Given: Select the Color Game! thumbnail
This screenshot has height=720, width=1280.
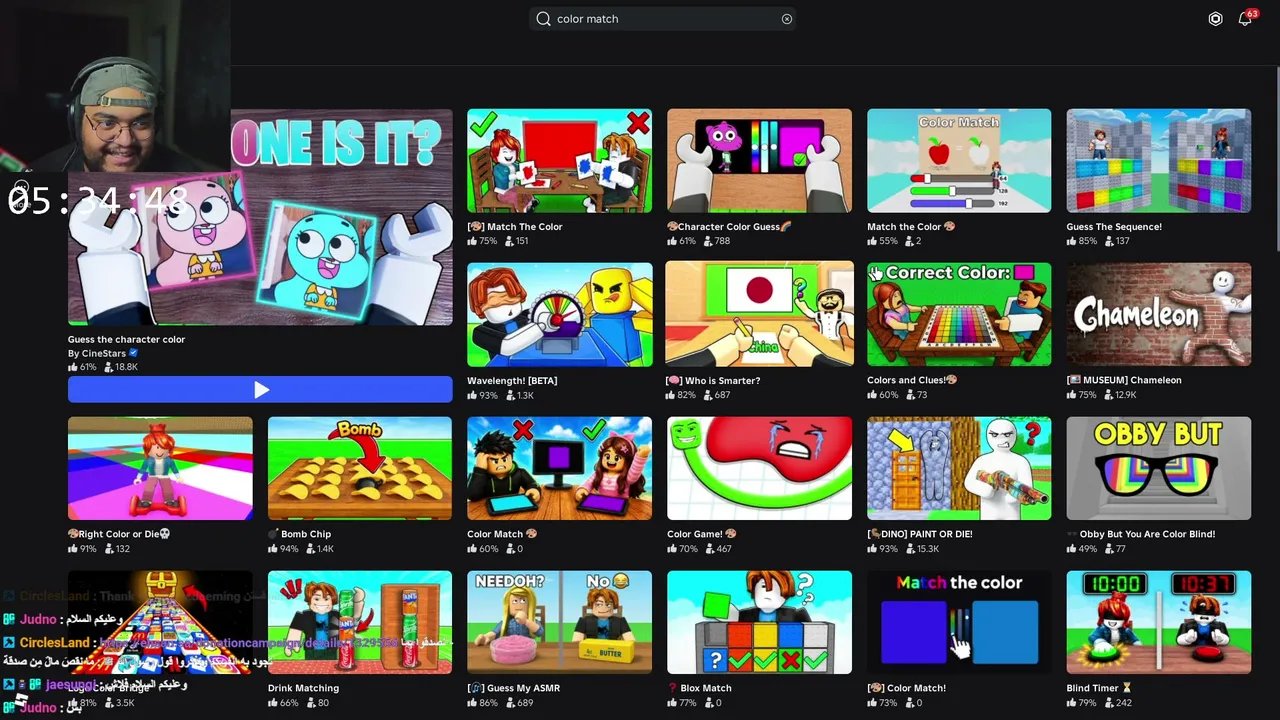Looking at the screenshot, I should tap(759, 468).
